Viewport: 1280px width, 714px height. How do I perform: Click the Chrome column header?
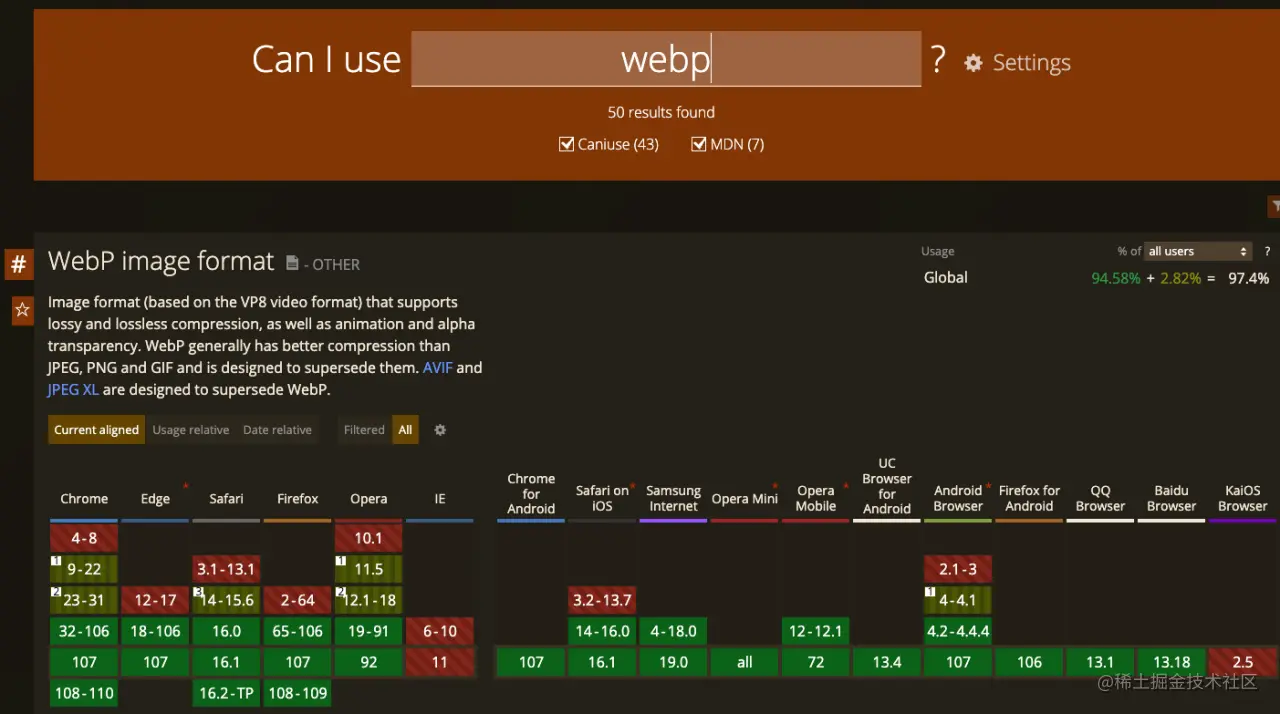(84, 499)
